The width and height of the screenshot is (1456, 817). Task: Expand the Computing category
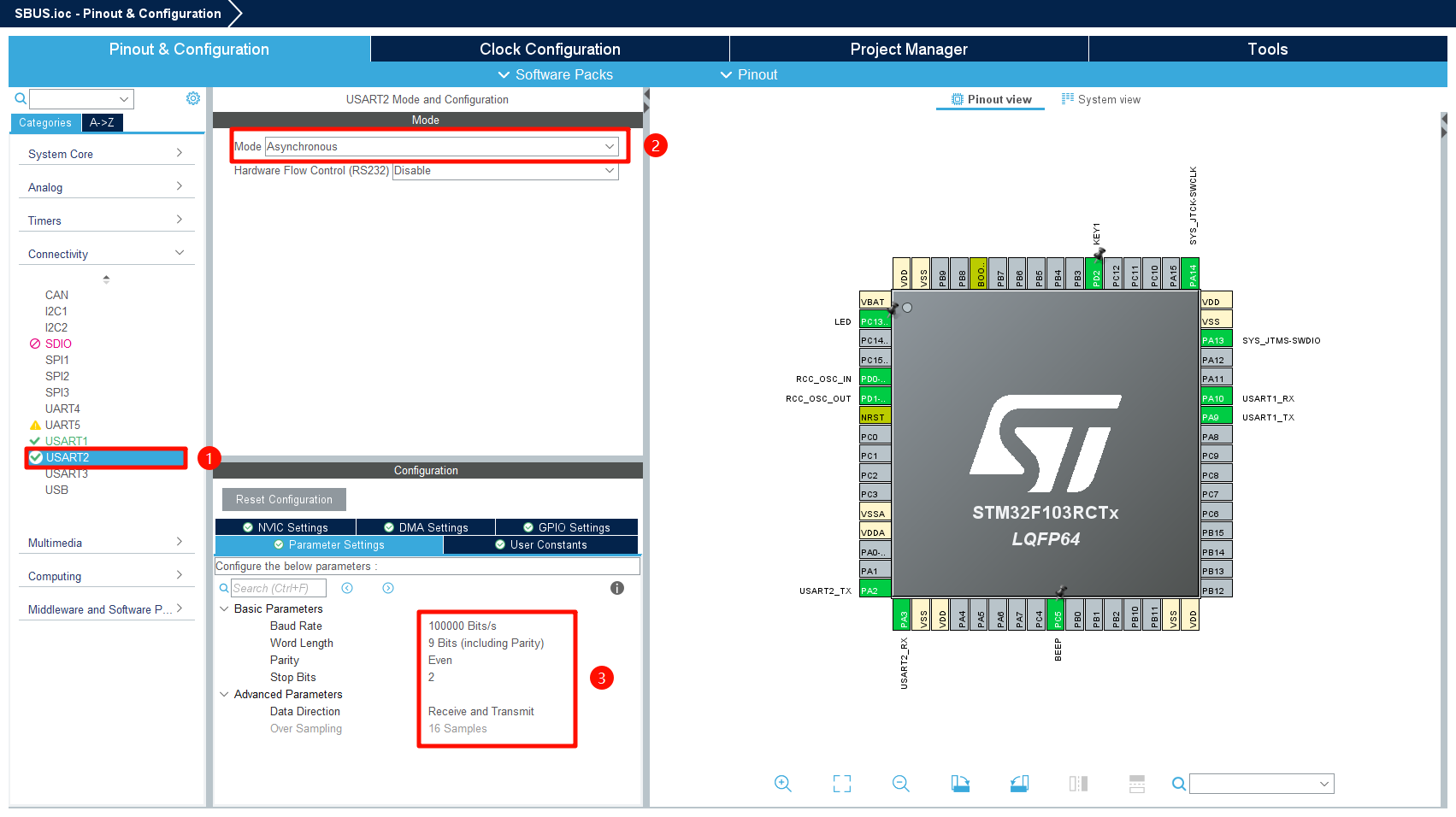pyautogui.click(x=106, y=576)
